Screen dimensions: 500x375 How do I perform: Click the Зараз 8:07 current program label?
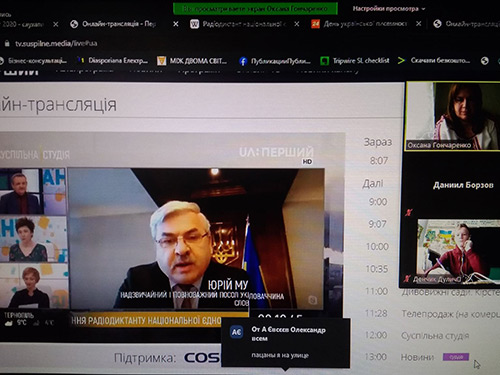point(378,151)
